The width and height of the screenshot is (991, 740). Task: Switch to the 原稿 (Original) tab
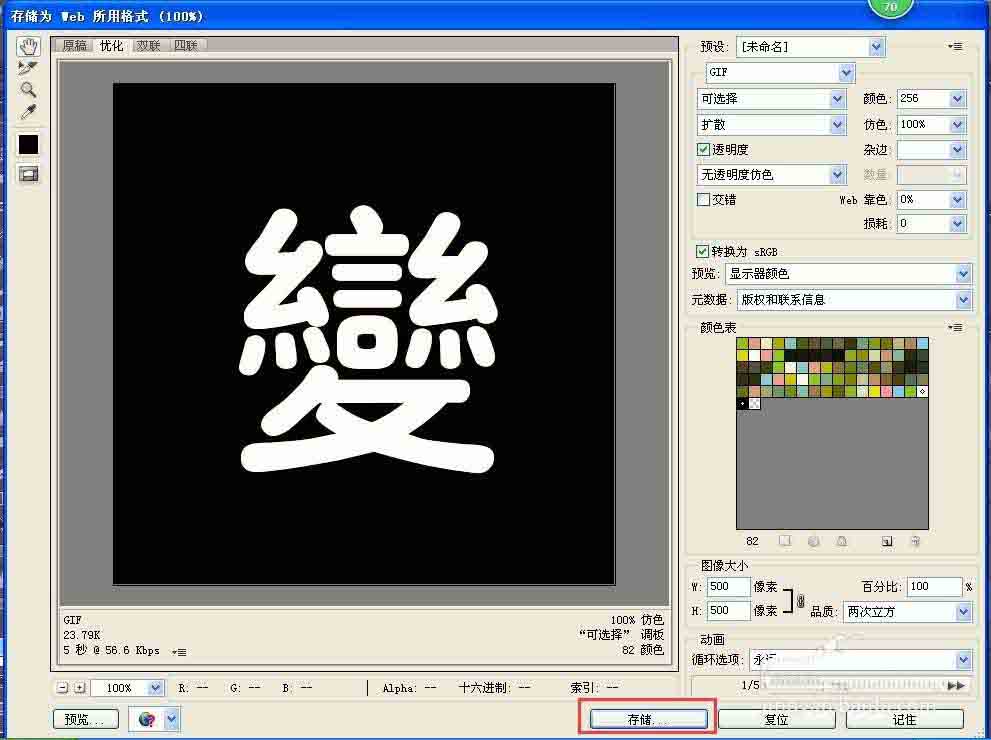74,45
